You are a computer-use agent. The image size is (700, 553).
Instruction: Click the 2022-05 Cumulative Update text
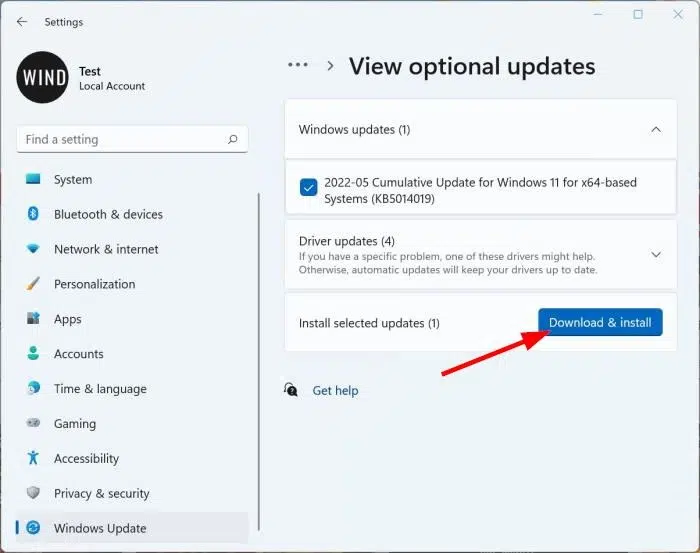point(480,191)
